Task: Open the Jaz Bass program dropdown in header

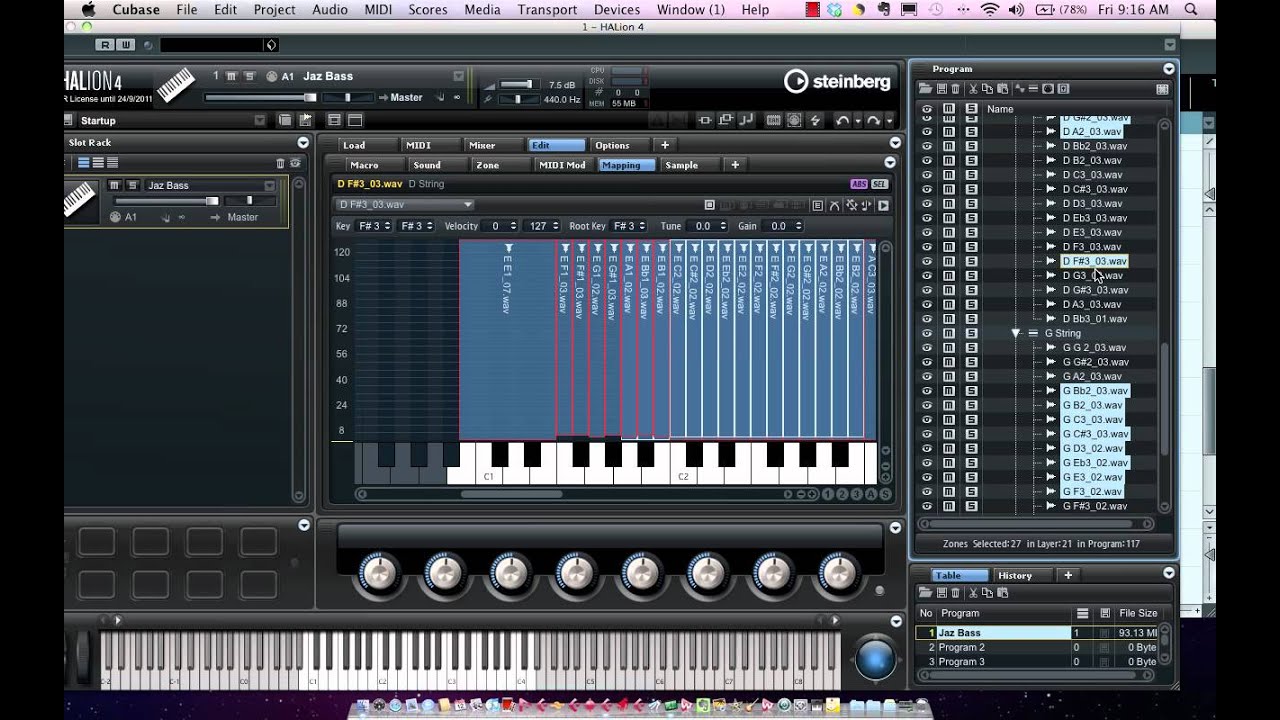Action: pos(458,76)
